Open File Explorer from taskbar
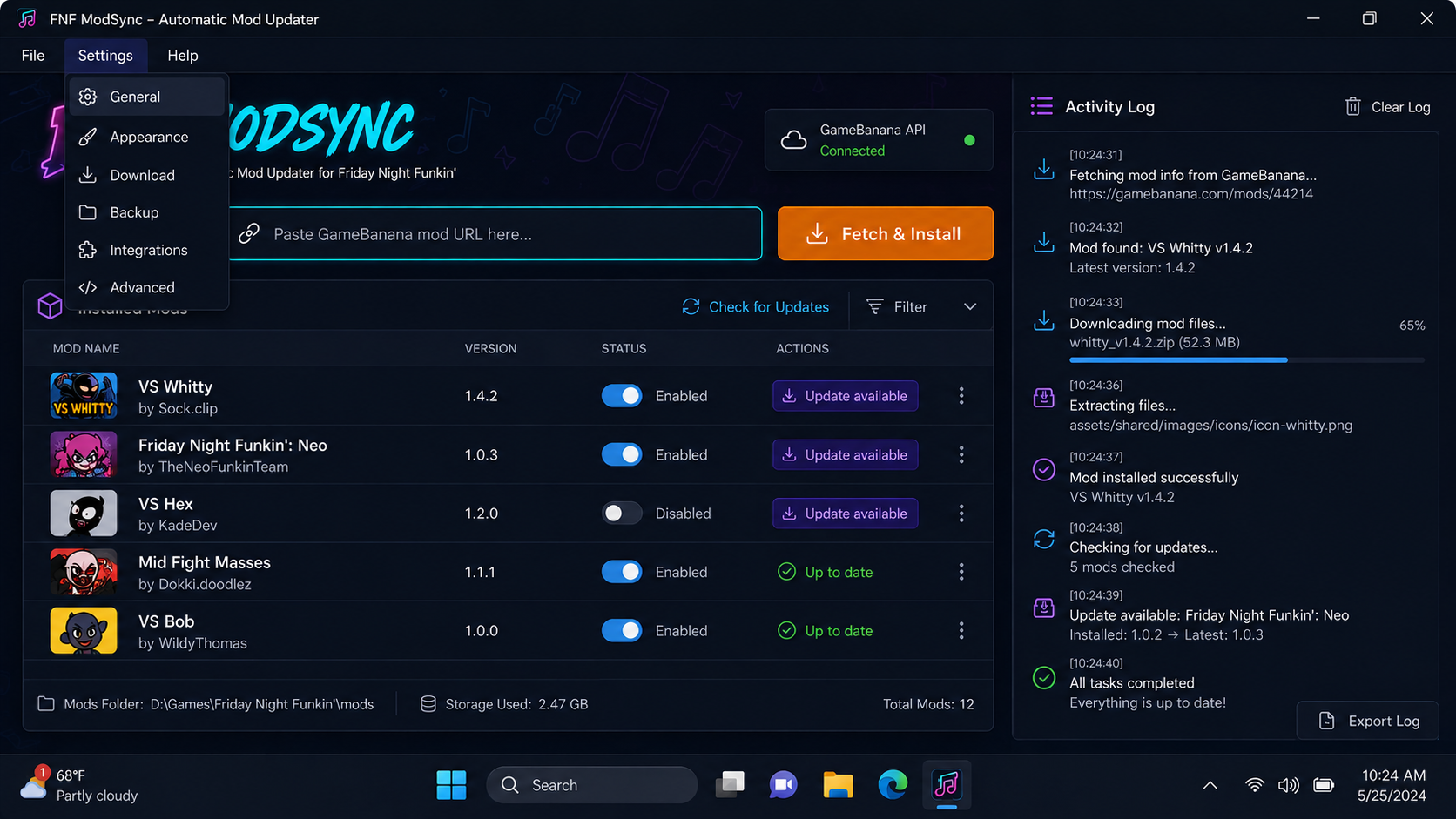1456x819 pixels. tap(838, 785)
